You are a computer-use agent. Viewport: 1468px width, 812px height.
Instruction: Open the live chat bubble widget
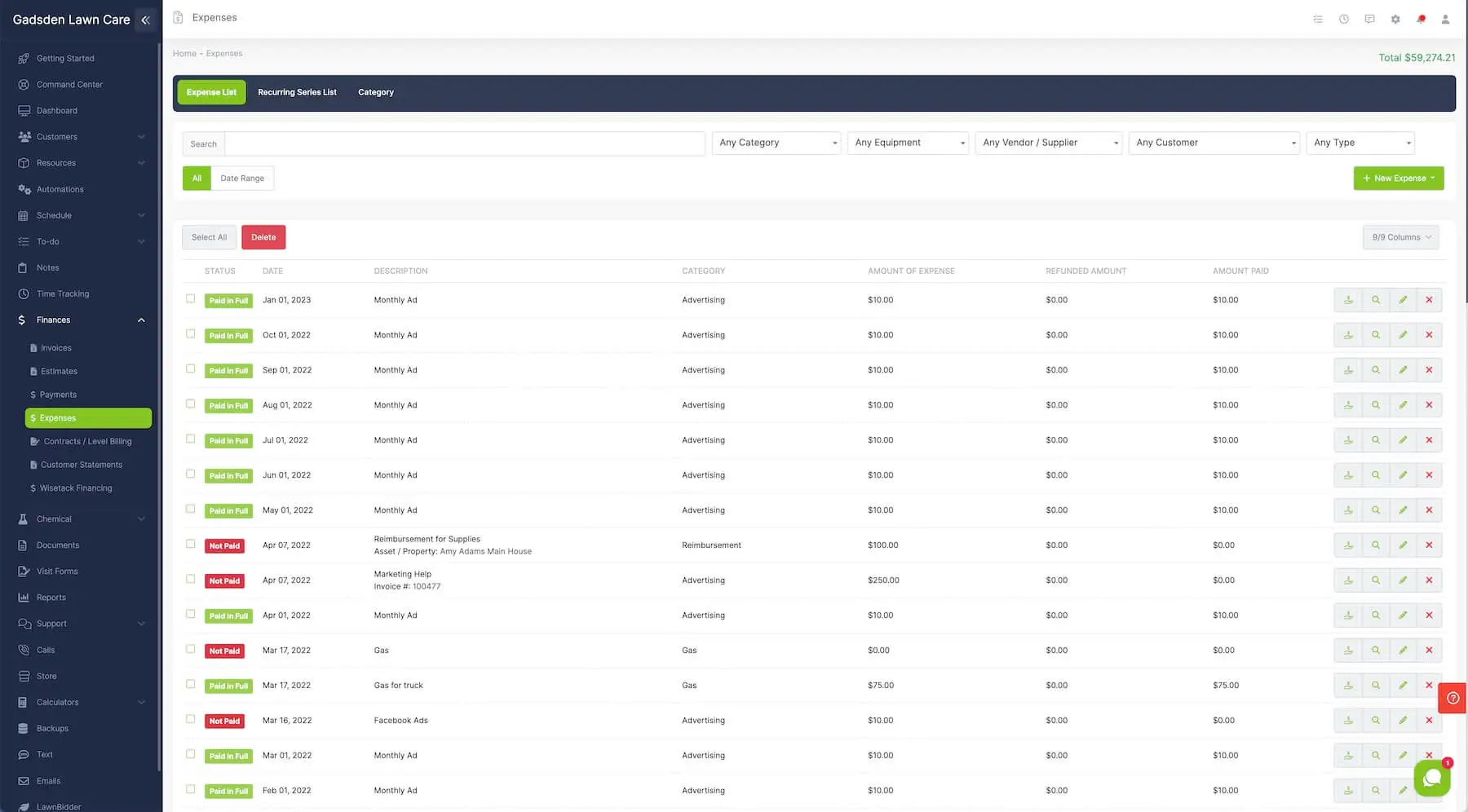coord(1431,778)
